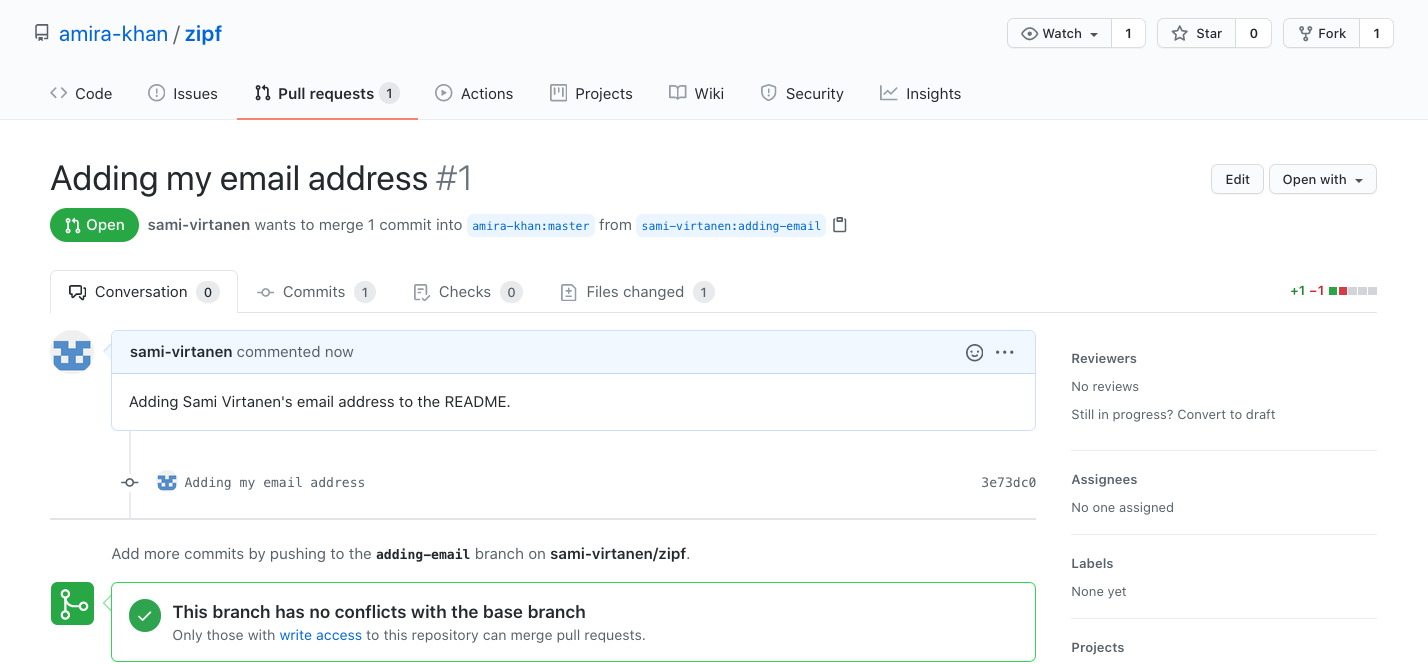Open the amira-khan:master base branch label
Viewport: 1428px width, 664px height.
pos(531,226)
